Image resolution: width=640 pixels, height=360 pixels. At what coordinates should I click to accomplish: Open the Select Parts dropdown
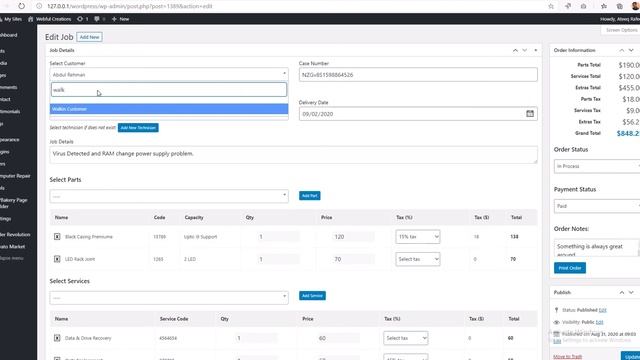[169, 196]
